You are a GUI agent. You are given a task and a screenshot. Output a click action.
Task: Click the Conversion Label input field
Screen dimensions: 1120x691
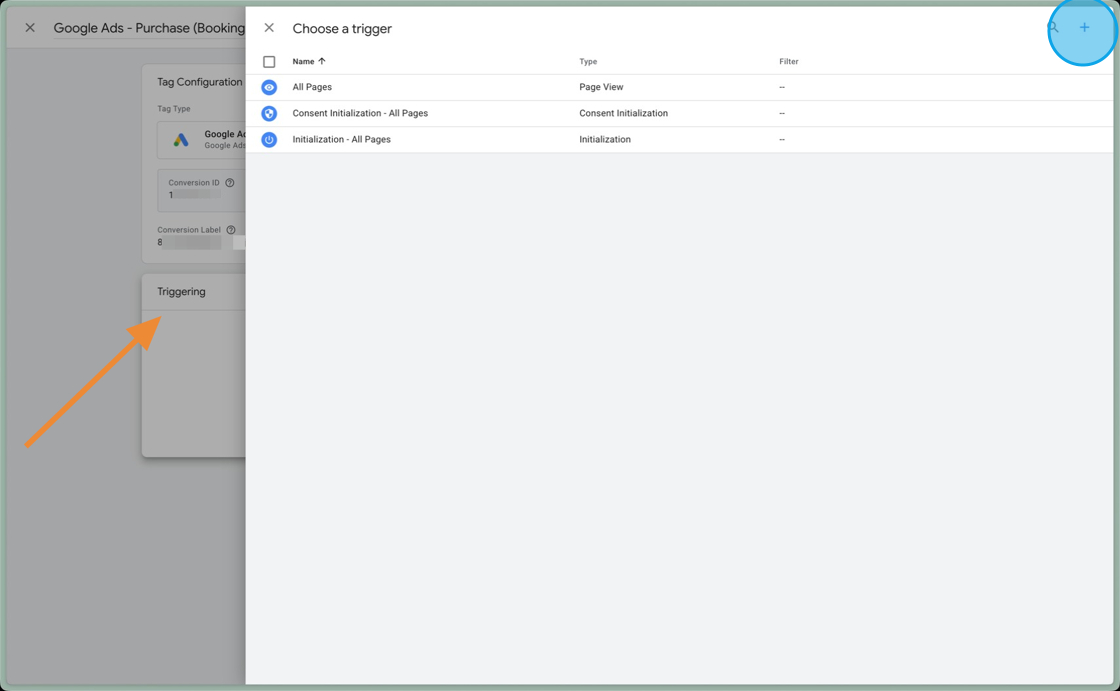[190, 243]
